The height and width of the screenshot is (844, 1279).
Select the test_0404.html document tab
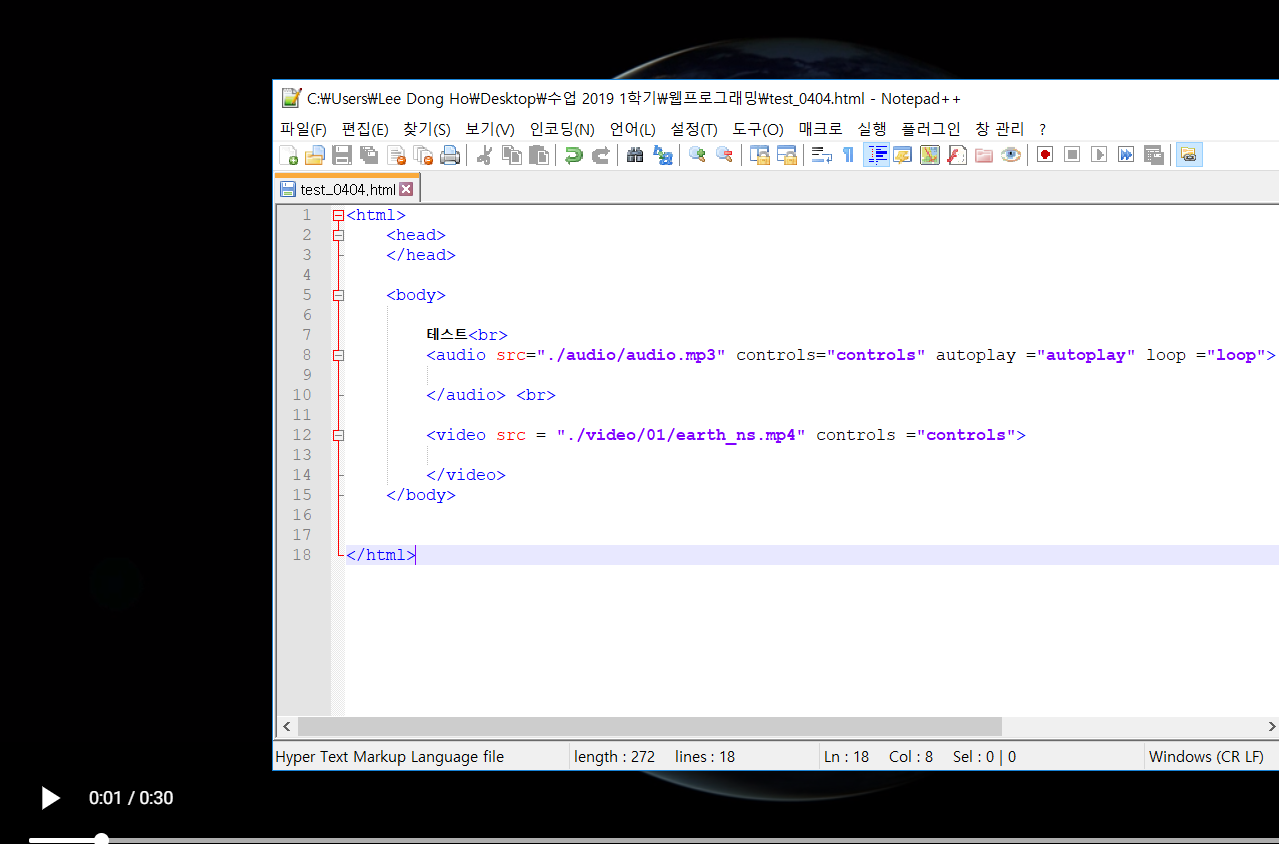point(347,189)
